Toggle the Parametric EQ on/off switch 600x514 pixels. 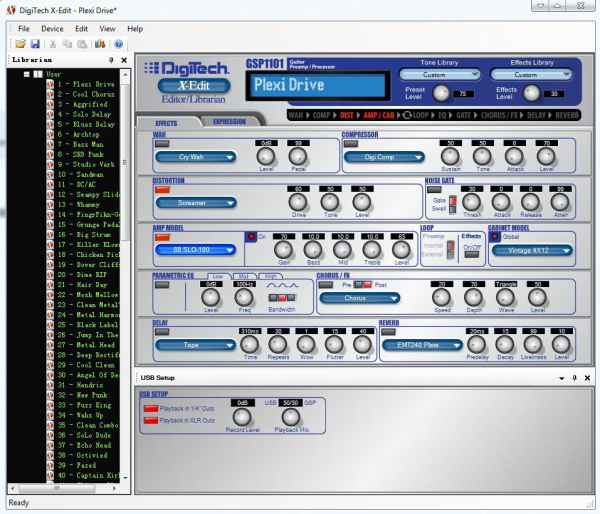(162, 285)
